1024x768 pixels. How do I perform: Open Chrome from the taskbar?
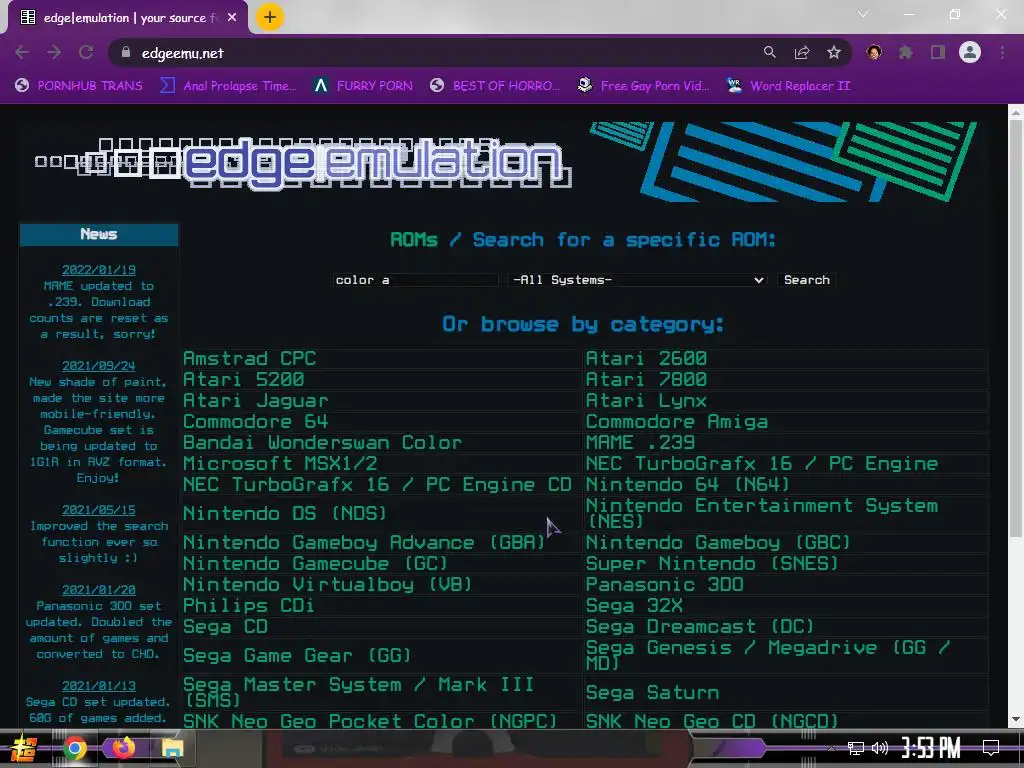click(75, 748)
